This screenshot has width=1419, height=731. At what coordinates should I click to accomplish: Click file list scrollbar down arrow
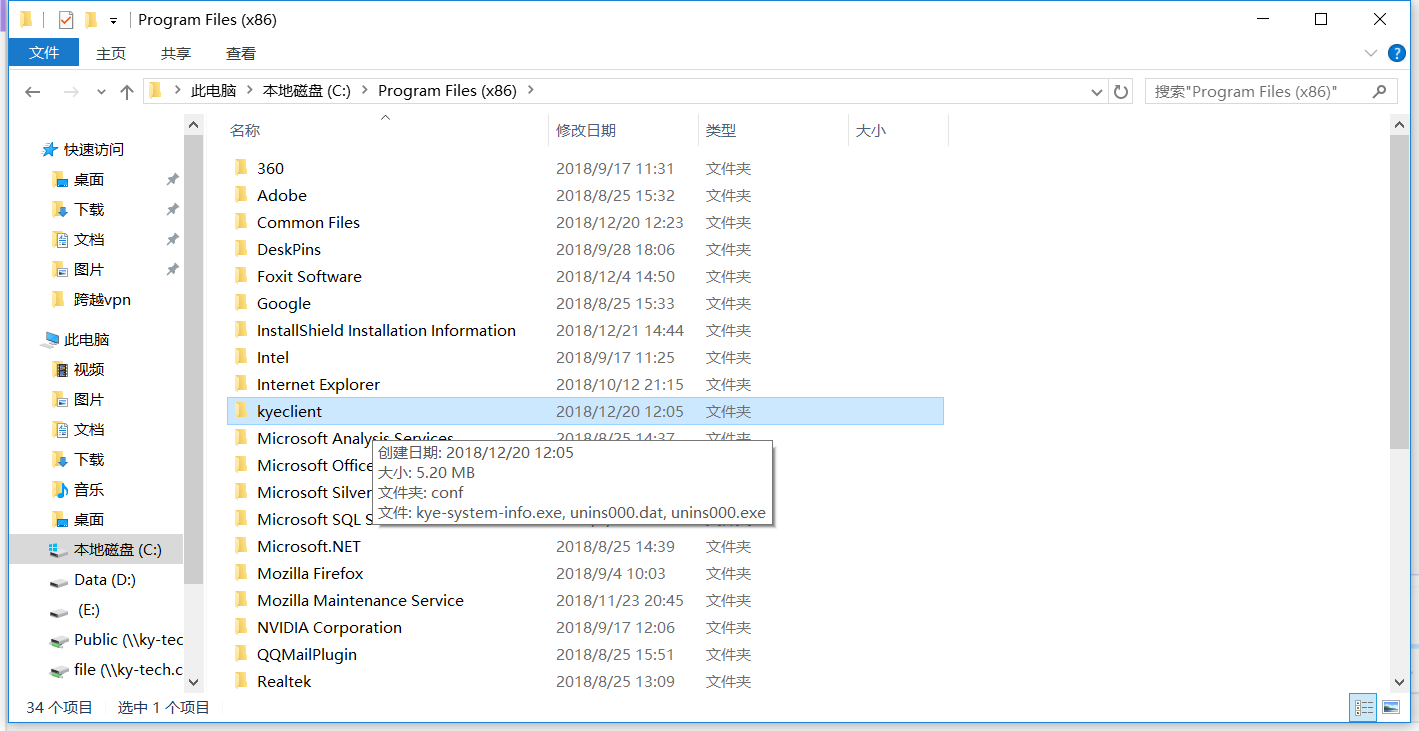pyautogui.click(x=1400, y=682)
